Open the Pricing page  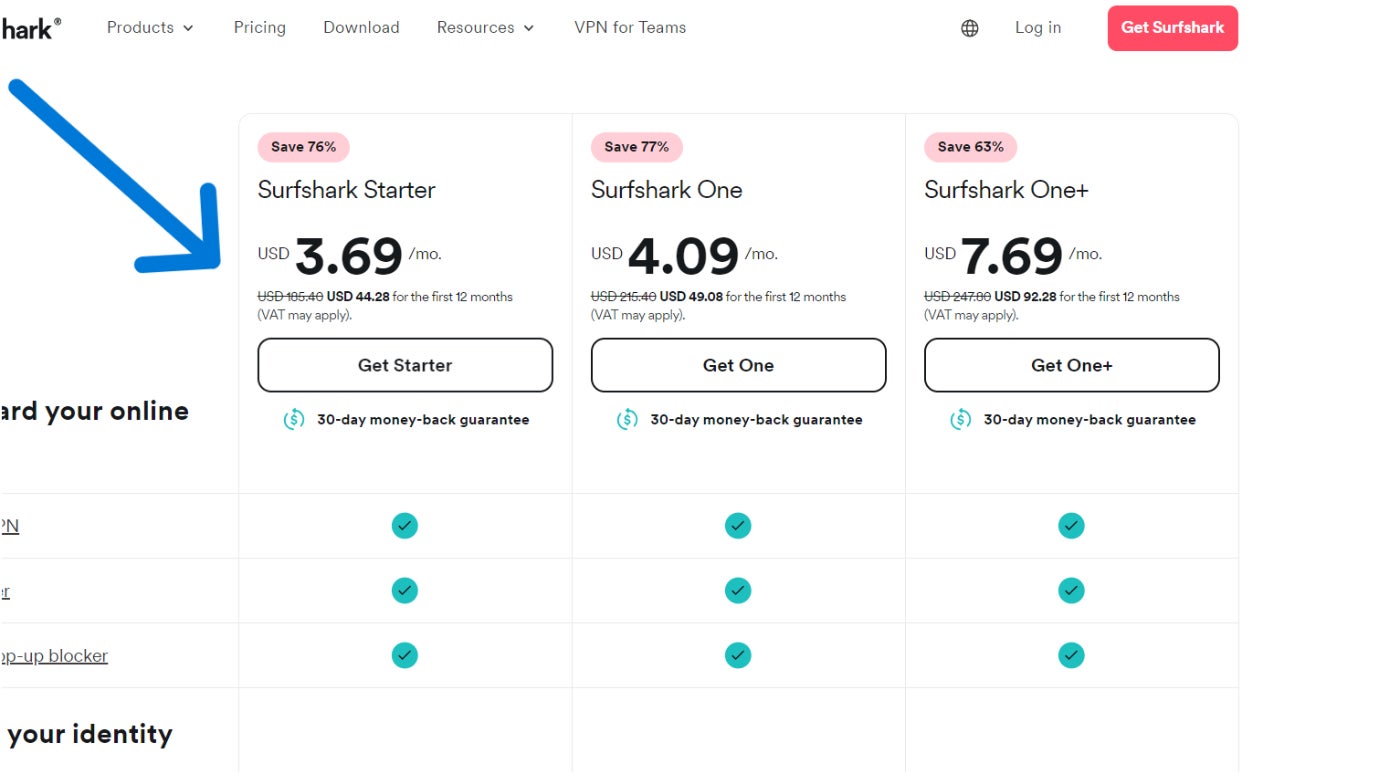[260, 28]
